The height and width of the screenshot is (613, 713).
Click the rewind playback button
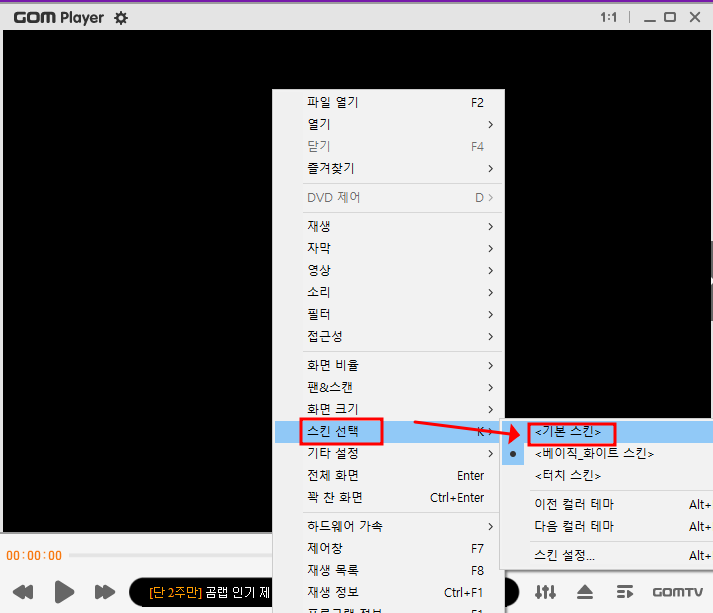[23, 592]
